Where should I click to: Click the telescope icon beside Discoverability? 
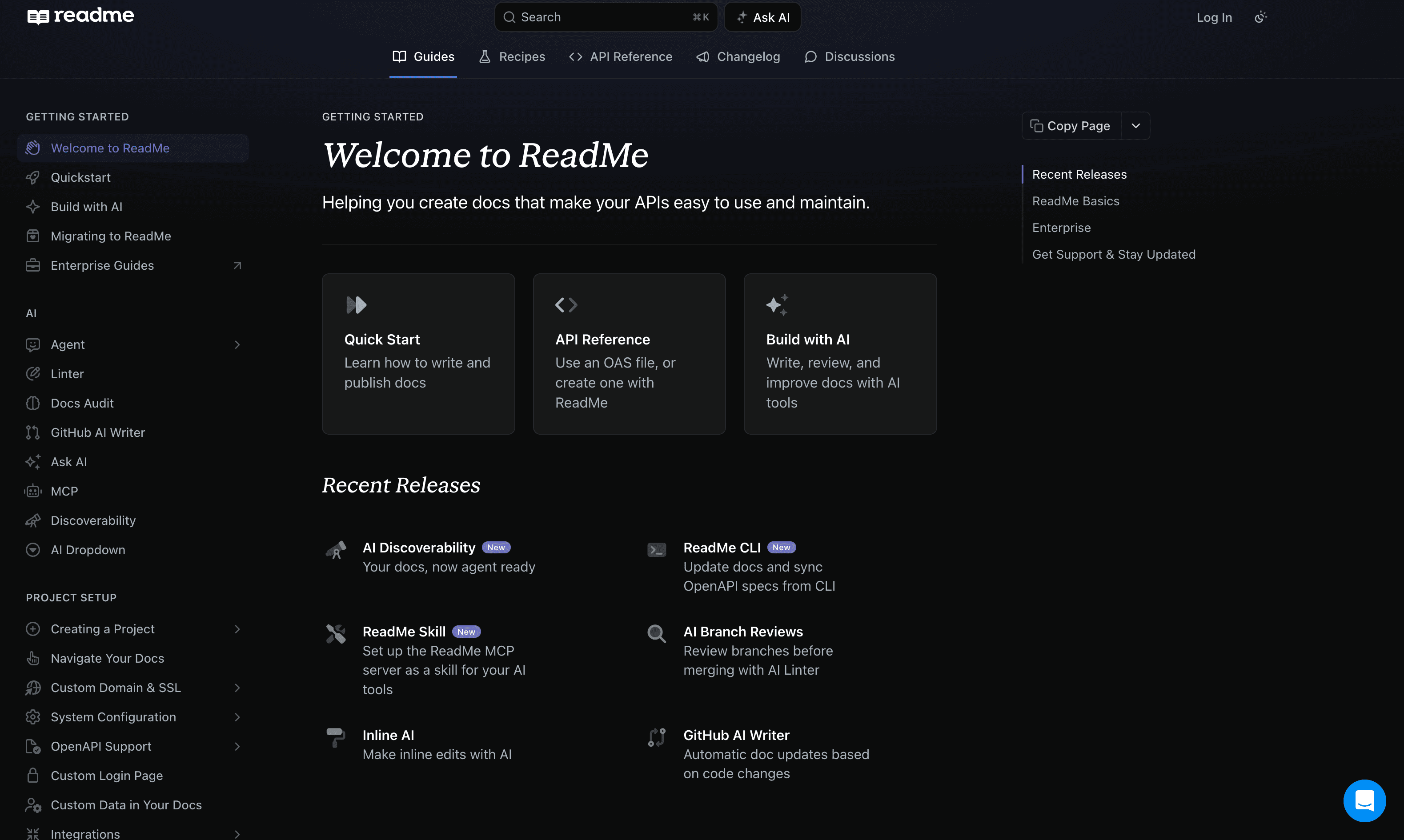(x=33, y=521)
